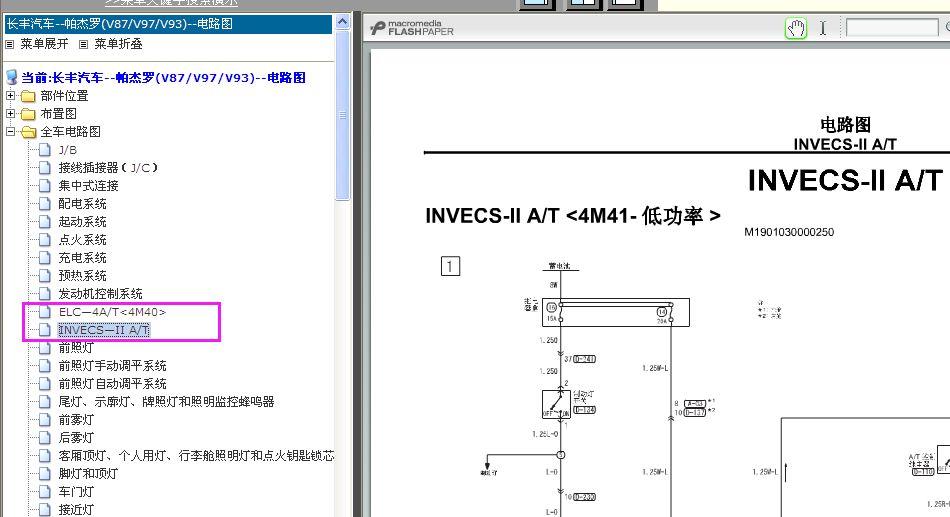Open the 配电系统 entry

pos(82,204)
